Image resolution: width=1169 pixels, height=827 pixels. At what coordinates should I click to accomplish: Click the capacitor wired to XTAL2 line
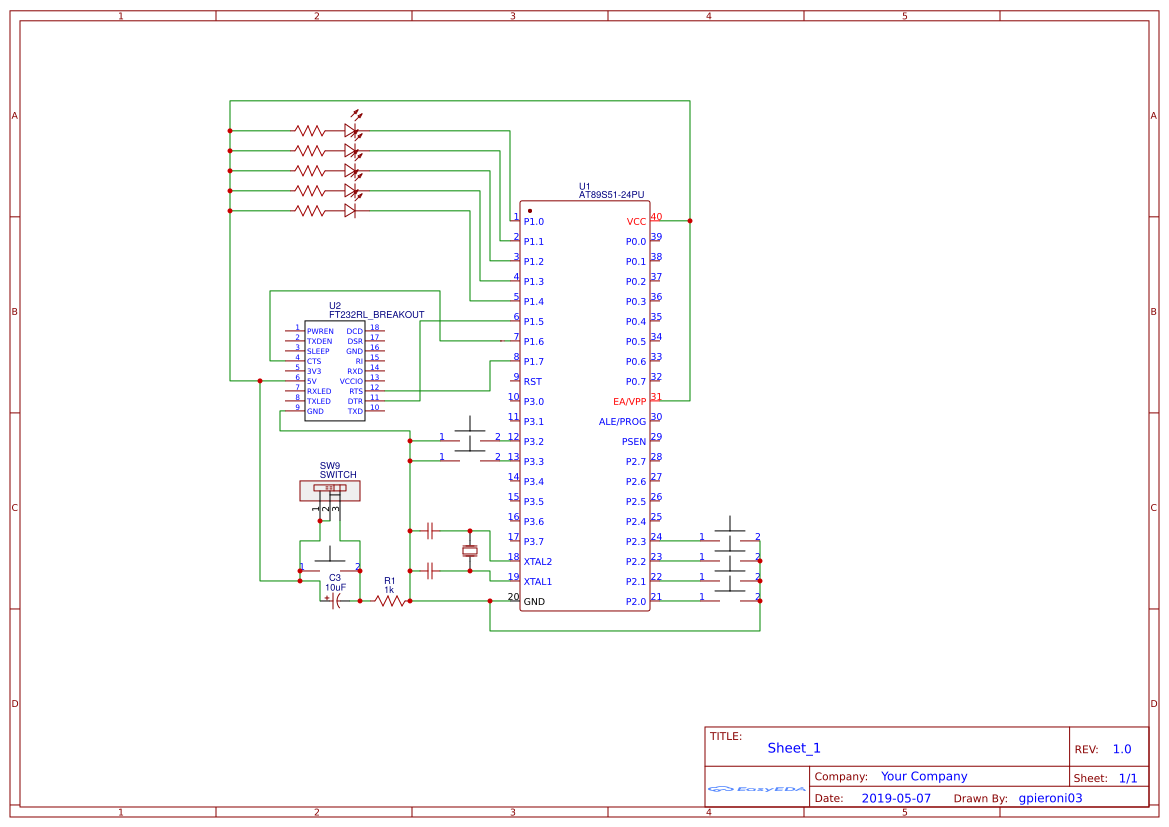pos(430,531)
